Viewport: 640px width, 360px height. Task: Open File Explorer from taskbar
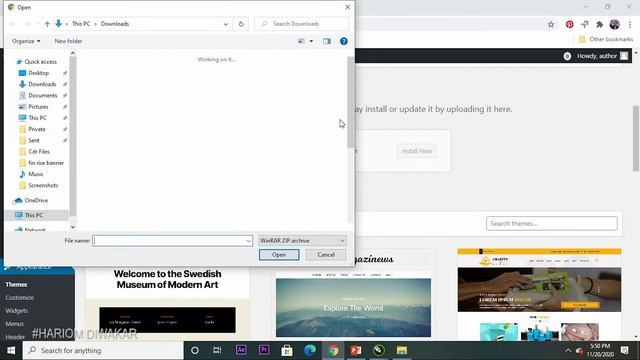[x=402, y=350]
